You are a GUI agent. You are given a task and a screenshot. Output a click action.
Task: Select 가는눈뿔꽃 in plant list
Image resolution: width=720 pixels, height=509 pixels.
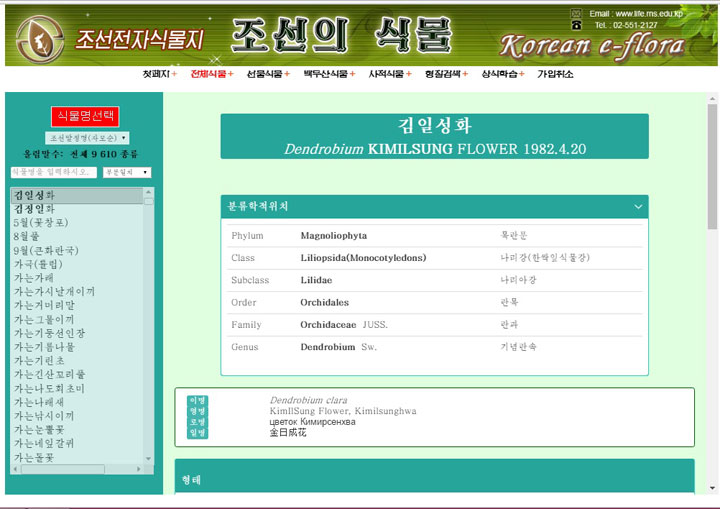pyautogui.click(x=39, y=430)
